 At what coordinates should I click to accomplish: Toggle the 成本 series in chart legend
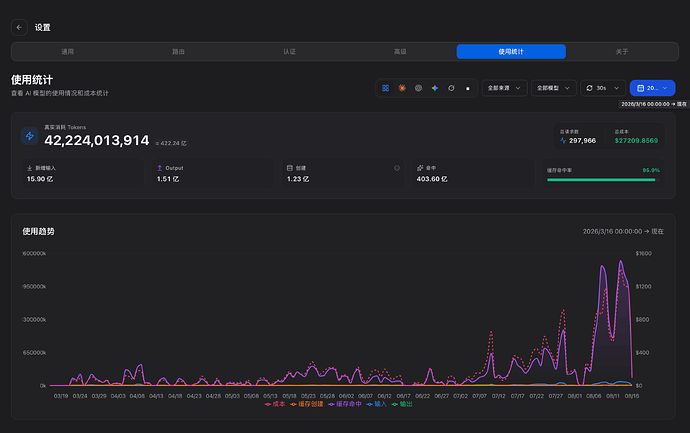275,404
